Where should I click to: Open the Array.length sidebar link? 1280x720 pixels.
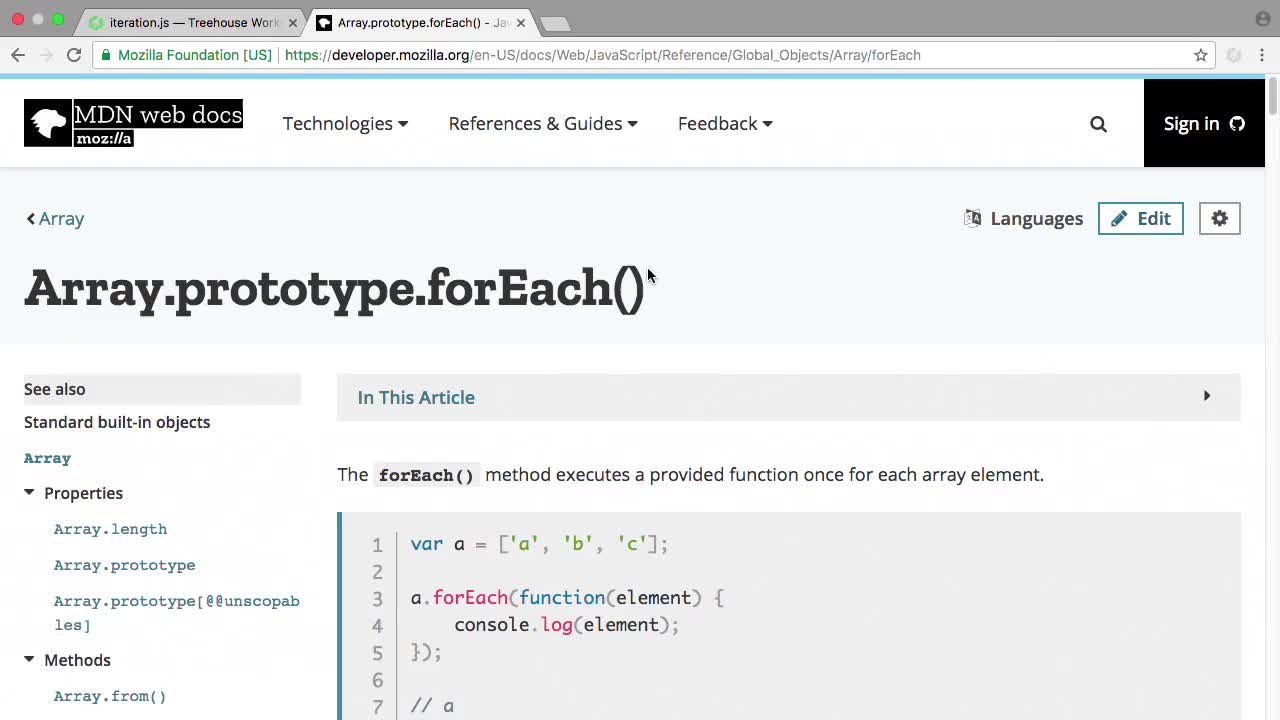click(110, 529)
